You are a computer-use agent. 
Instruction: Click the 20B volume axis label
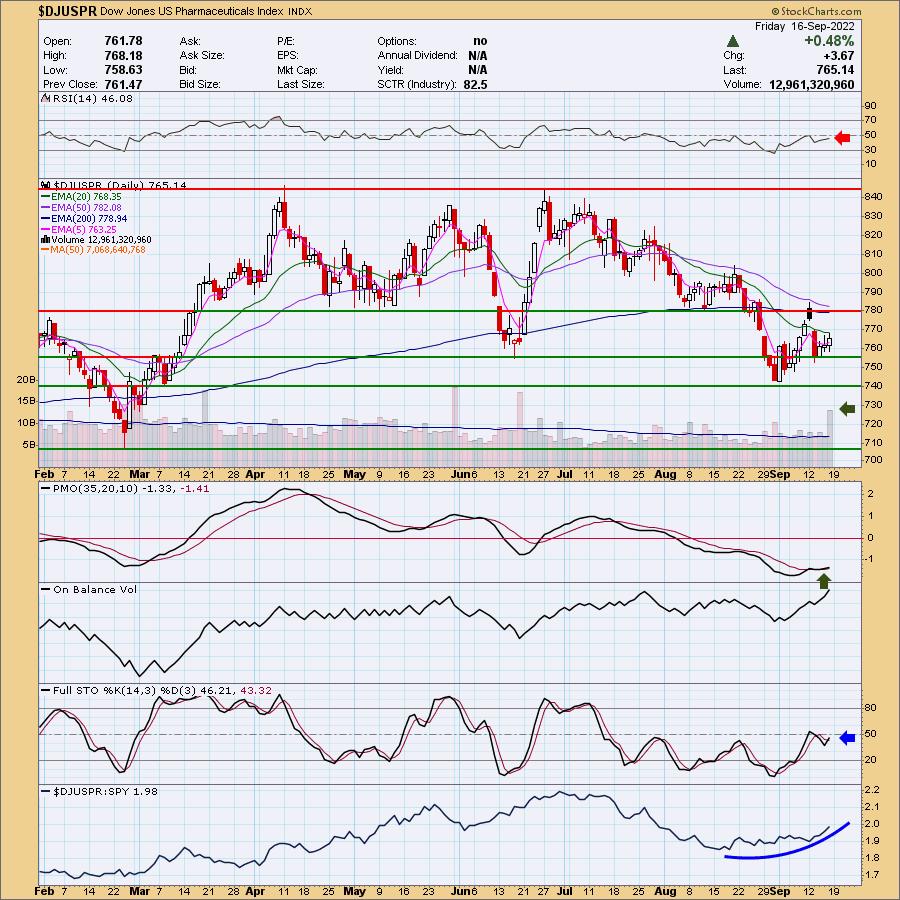[26, 379]
